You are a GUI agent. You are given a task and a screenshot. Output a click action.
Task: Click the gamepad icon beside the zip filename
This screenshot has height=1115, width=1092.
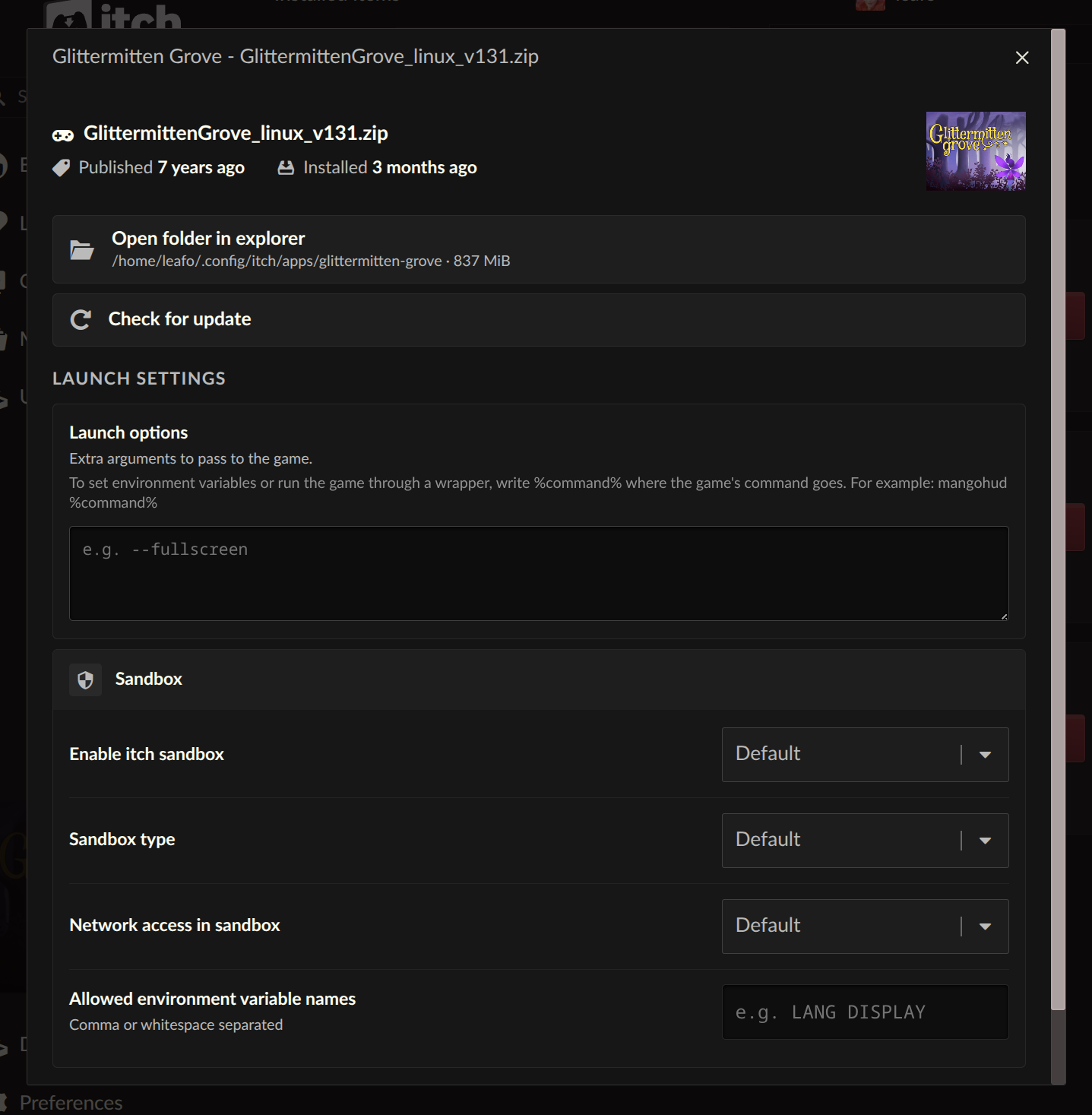(62, 135)
